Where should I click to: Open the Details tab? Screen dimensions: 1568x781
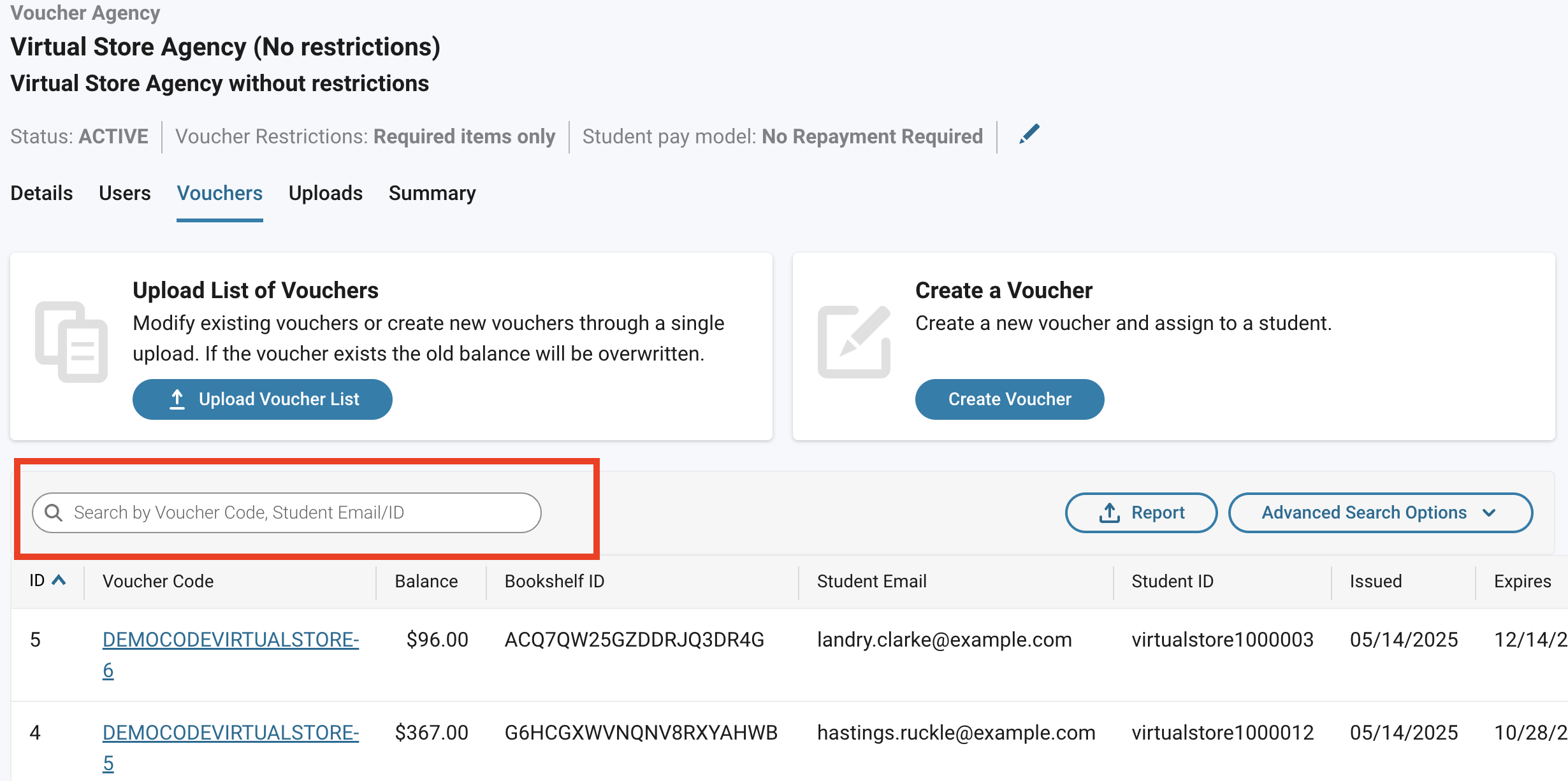pyautogui.click(x=41, y=193)
